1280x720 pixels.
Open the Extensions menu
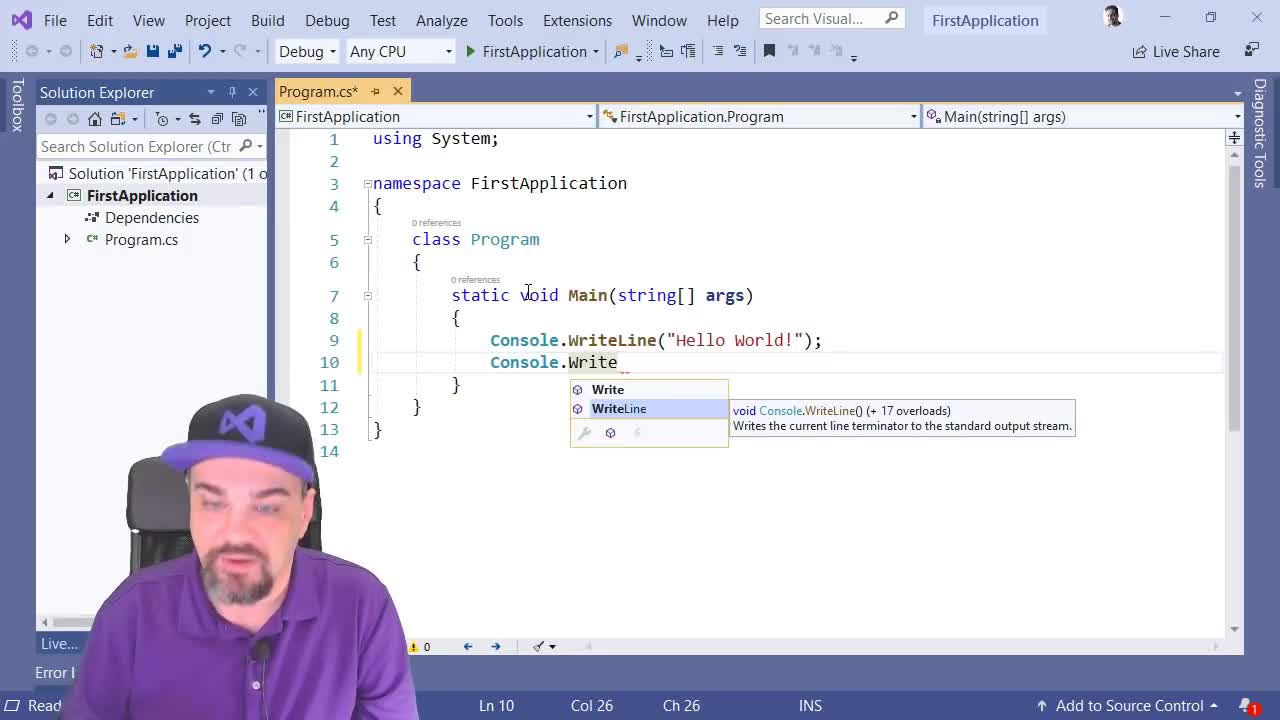[x=577, y=20]
